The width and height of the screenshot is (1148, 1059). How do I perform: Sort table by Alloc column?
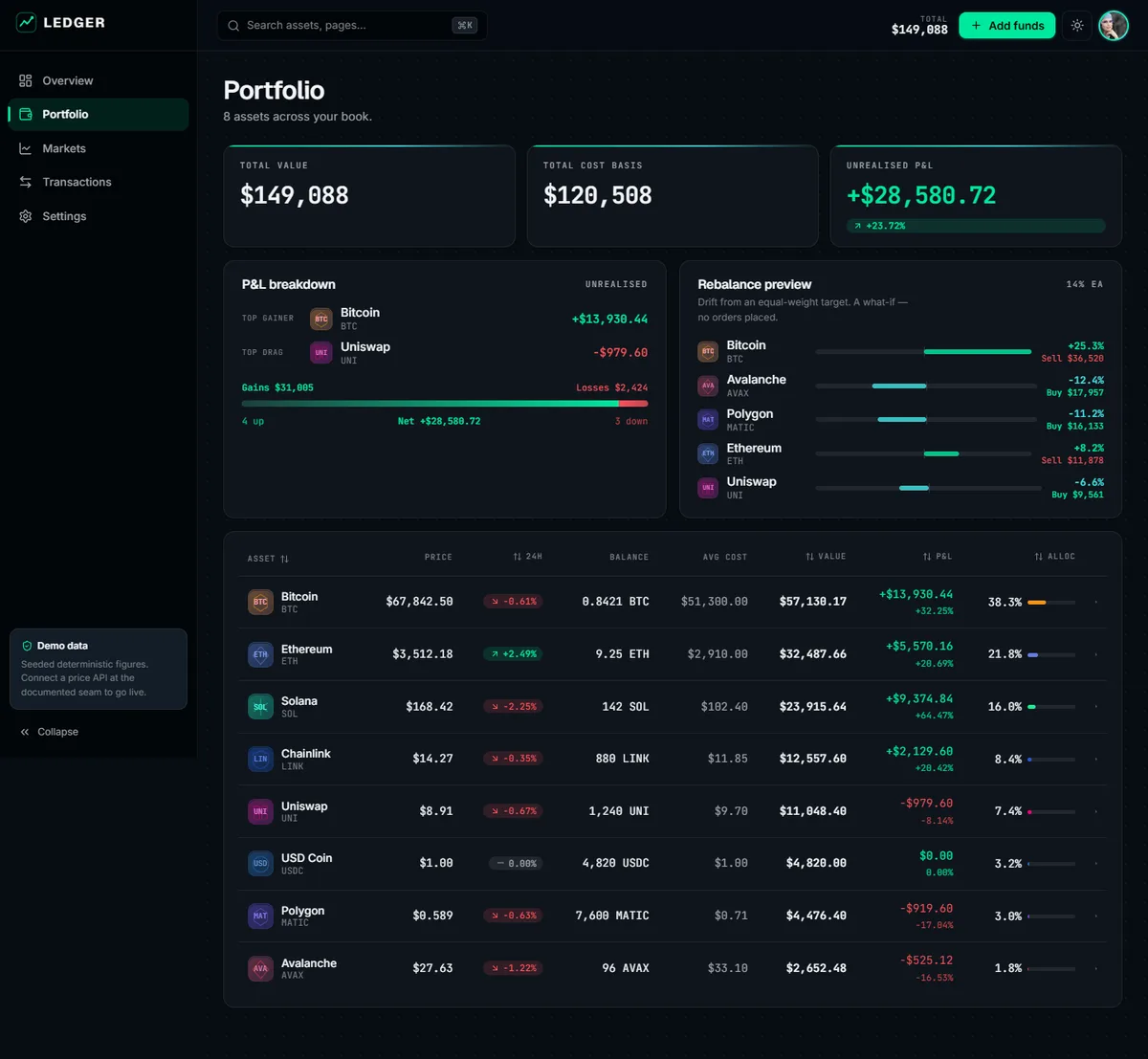[1054, 557]
